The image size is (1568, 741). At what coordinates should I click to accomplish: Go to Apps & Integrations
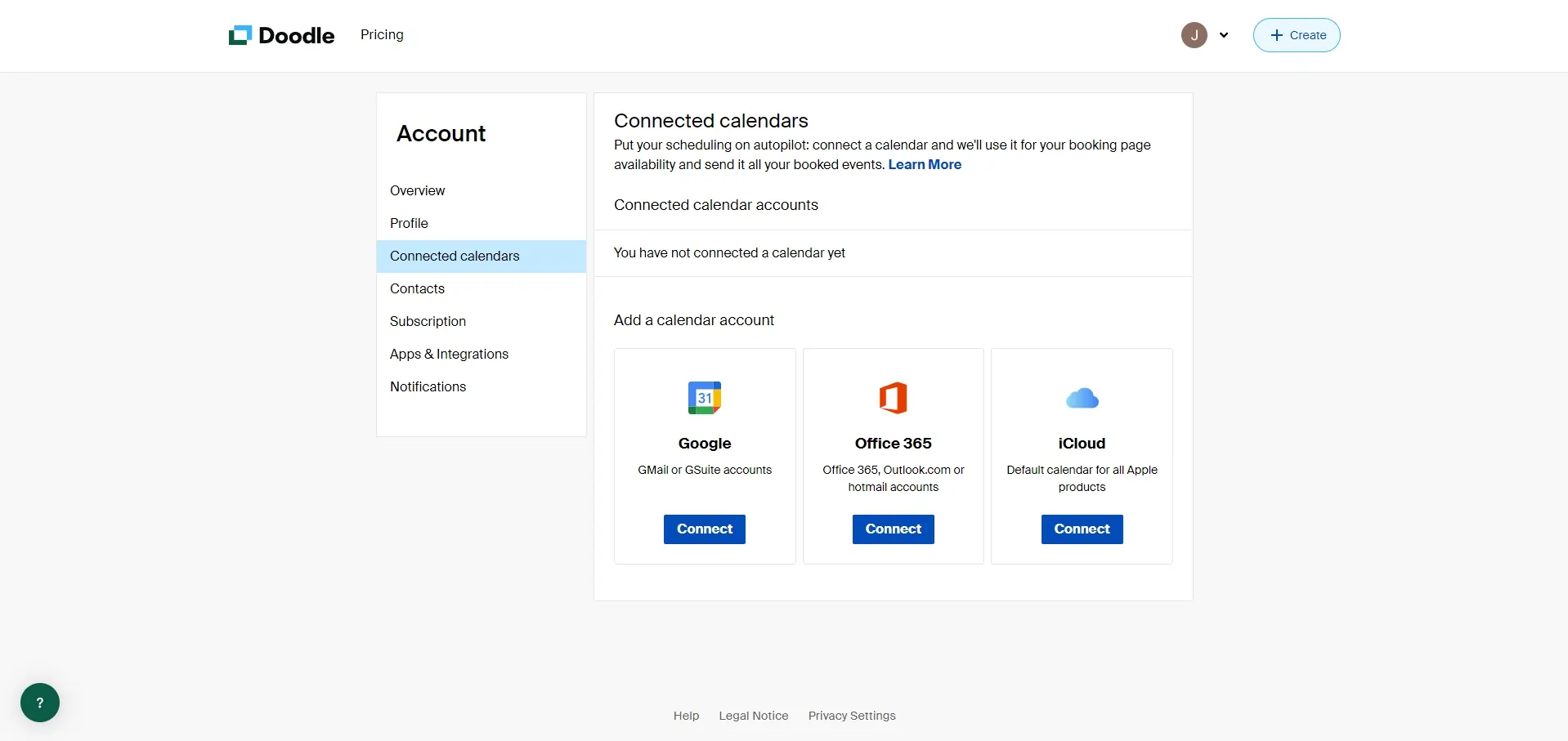click(x=482, y=354)
